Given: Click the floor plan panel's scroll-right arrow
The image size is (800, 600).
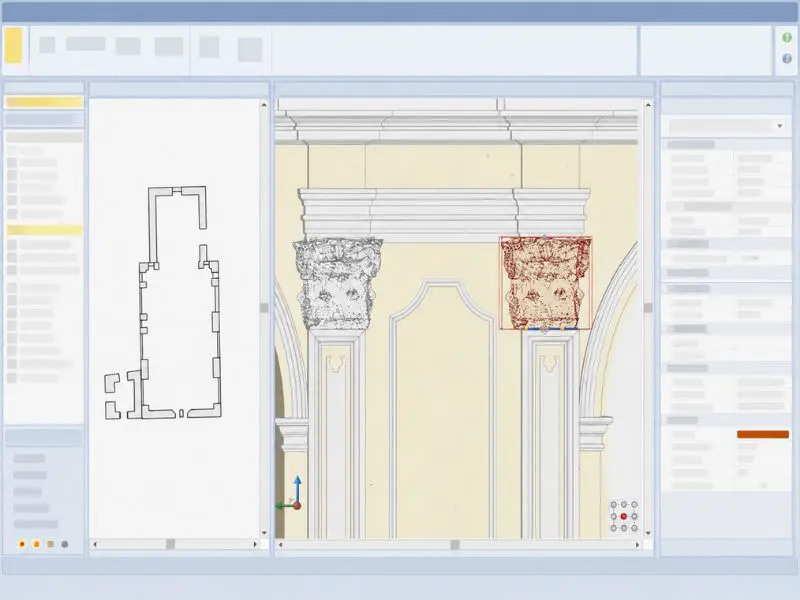Looking at the screenshot, I should point(255,544).
